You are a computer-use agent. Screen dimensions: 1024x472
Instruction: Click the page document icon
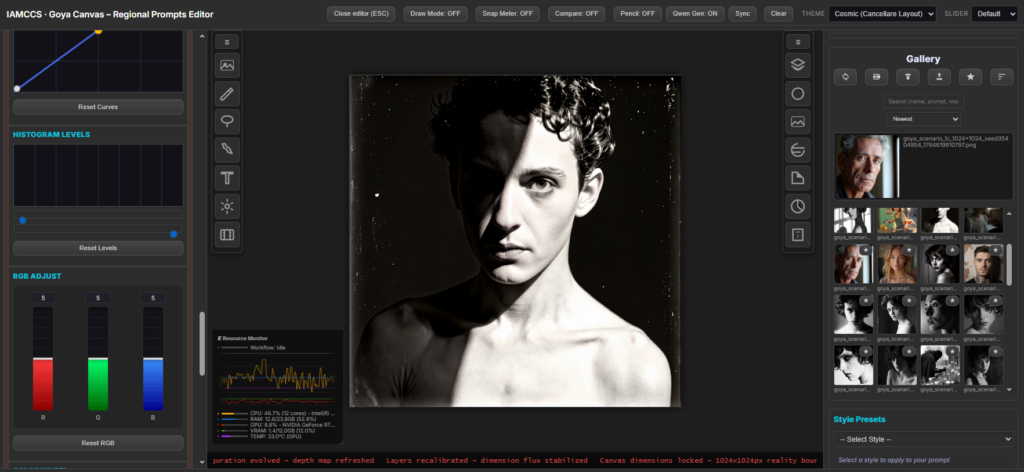pyautogui.click(x=797, y=178)
